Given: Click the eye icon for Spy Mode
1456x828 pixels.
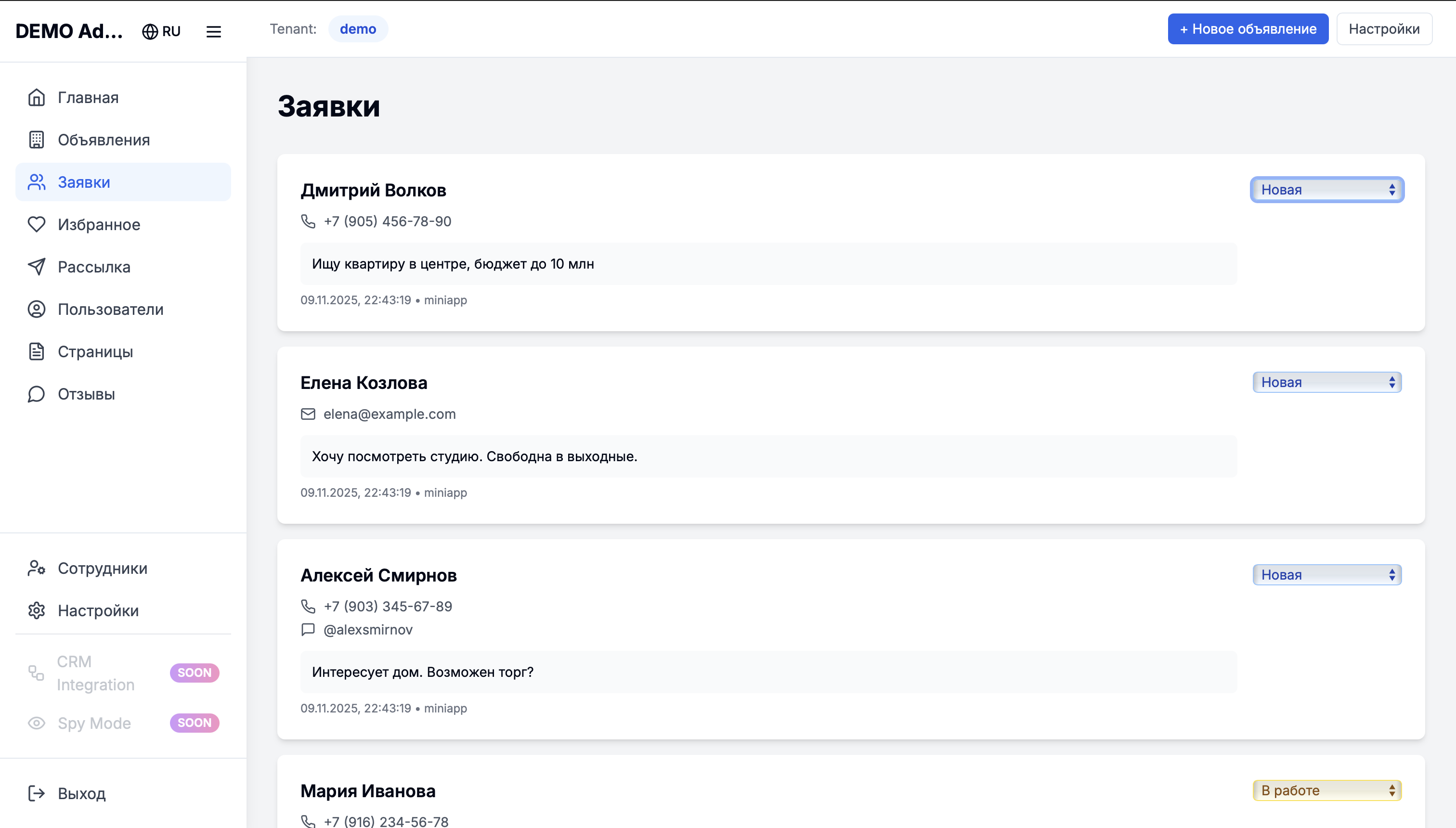Looking at the screenshot, I should (37, 723).
